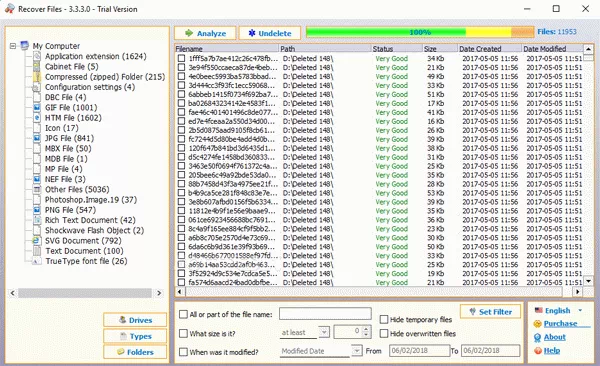Click the tree panel horizontal scrollbar
This screenshot has width=600, height=366.
tap(85, 293)
